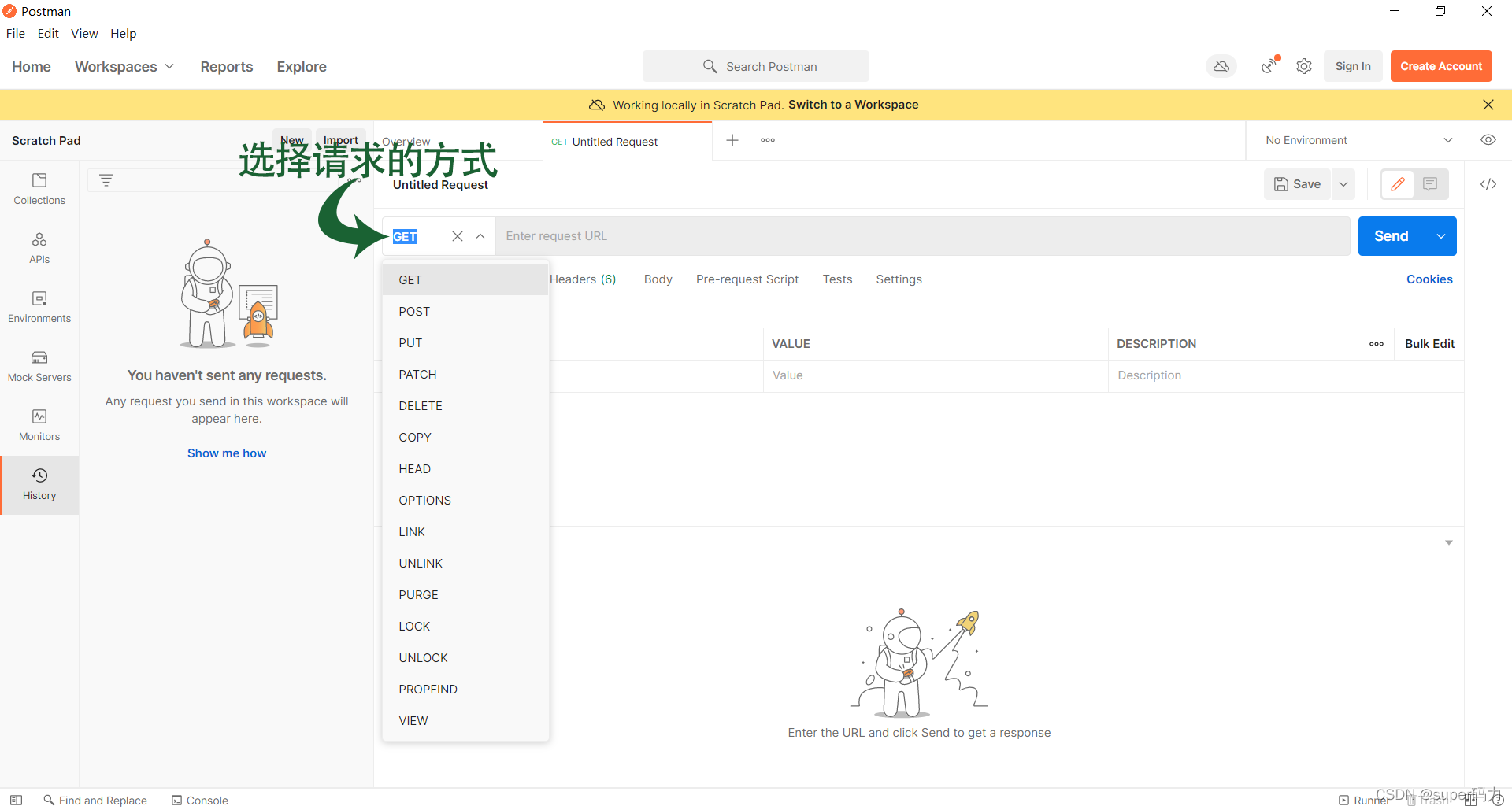Image resolution: width=1512 pixels, height=810 pixels.
Task: Open the Edit menu
Action: point(48,33)
